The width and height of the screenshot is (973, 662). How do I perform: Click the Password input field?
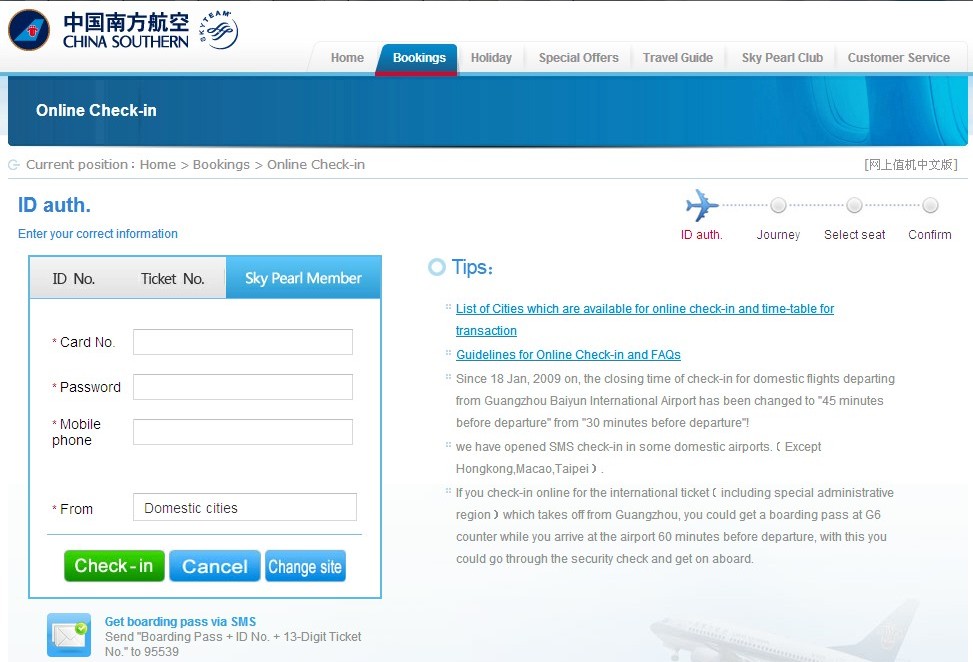pos(243,387)
